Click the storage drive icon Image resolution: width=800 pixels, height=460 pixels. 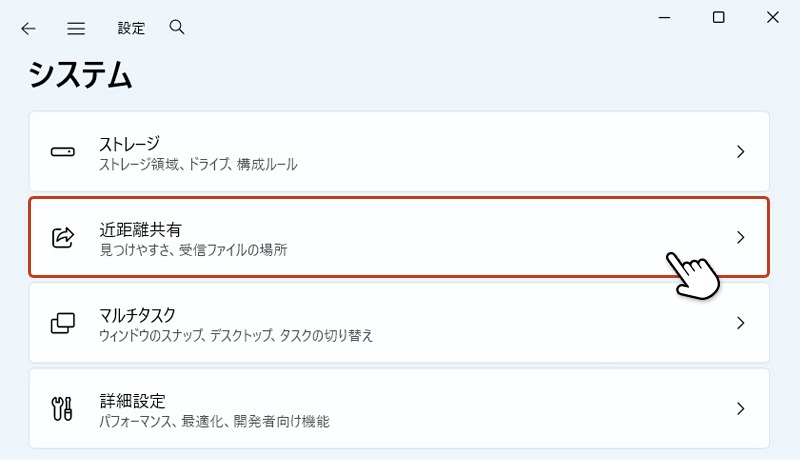(x=62, y=152)
